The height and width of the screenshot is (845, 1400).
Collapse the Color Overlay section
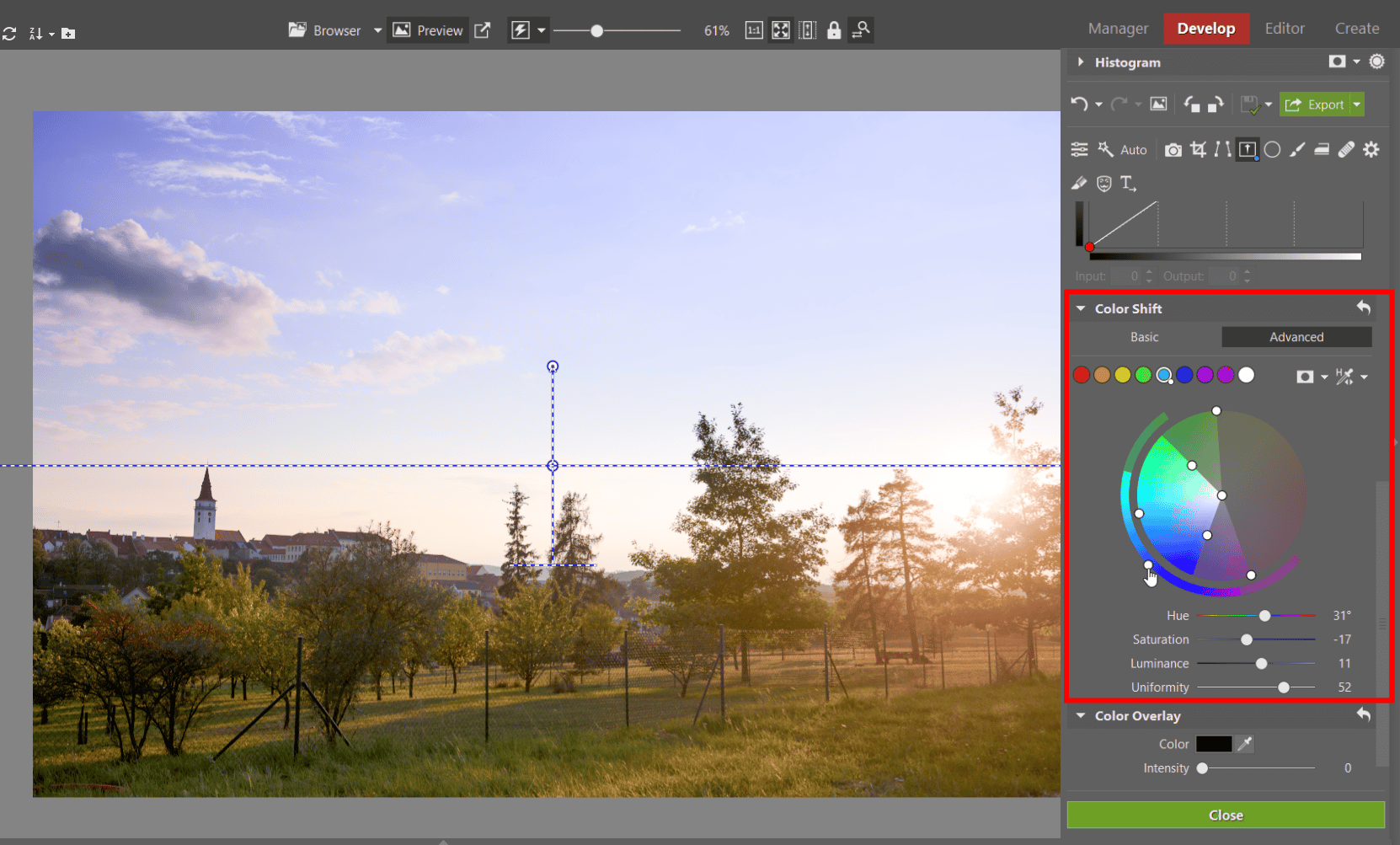1082,715
